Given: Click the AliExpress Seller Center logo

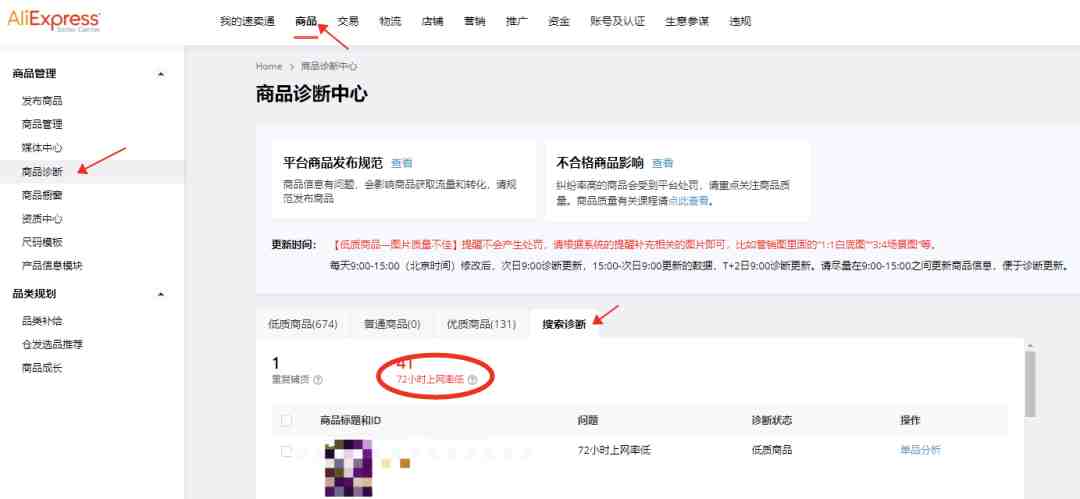Looking at the screenshot, I should [54, 21].
